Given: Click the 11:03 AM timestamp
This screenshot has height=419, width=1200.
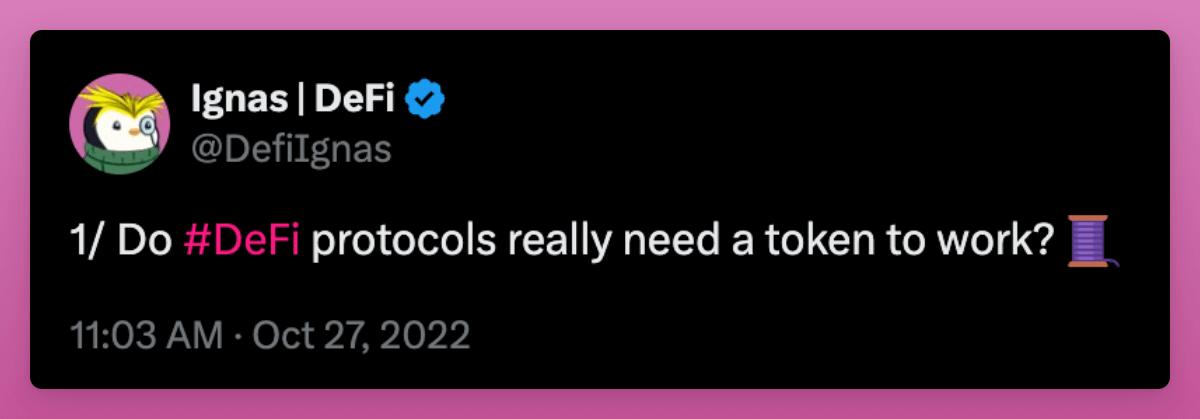Looking at the screenshot, I should point(146,335).
